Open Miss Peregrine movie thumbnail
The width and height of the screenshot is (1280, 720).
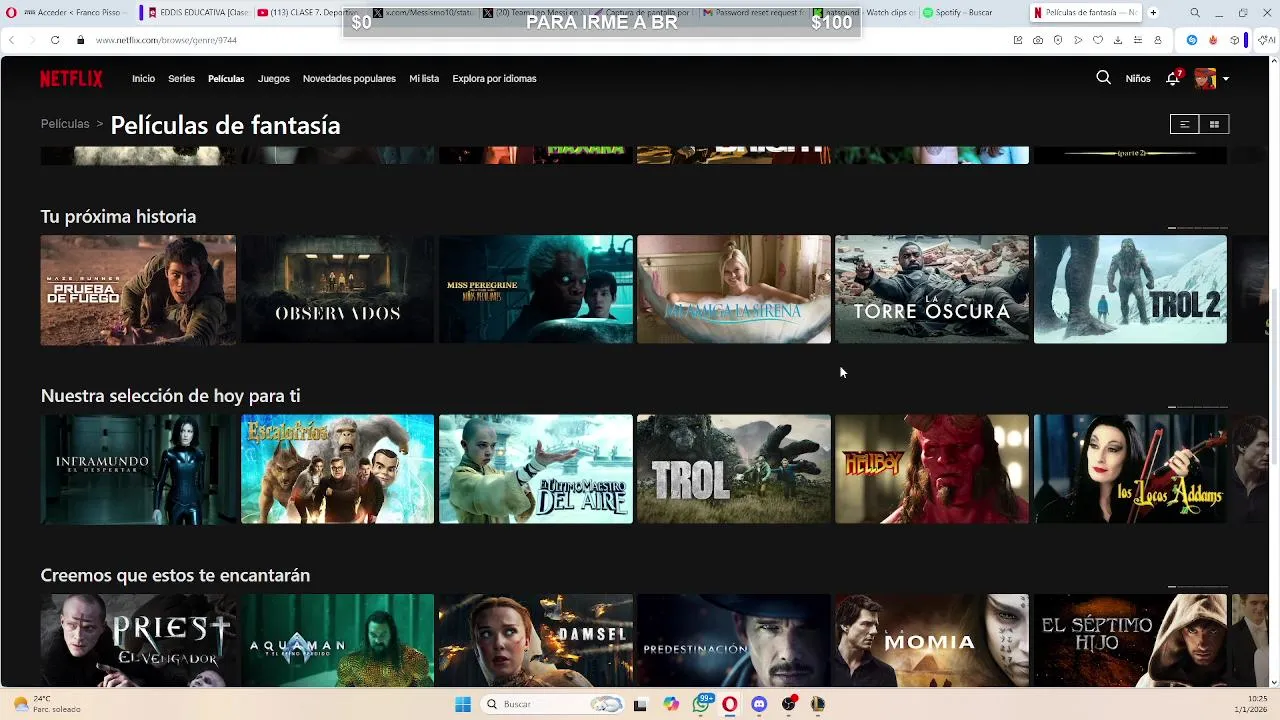point(536,290)
